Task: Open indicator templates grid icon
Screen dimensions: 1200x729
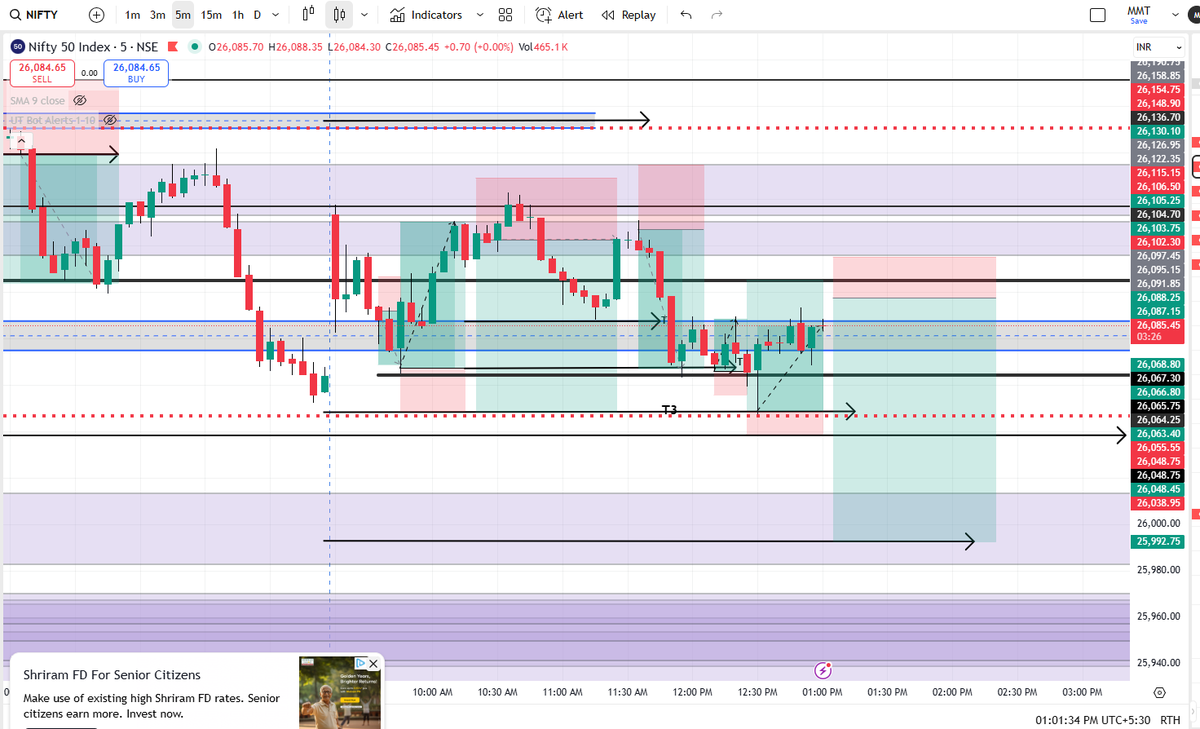Action: (506, 15)
